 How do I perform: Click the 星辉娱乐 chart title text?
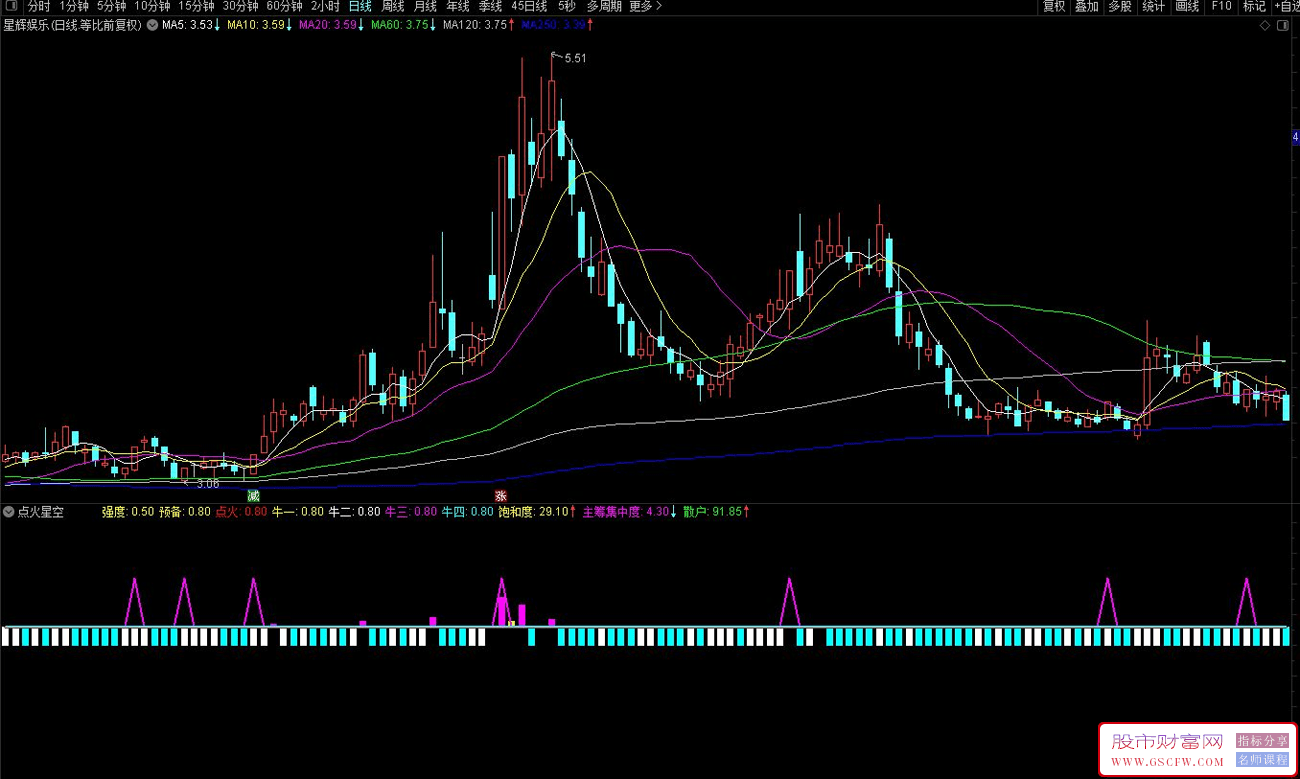(x=72, y=26)
